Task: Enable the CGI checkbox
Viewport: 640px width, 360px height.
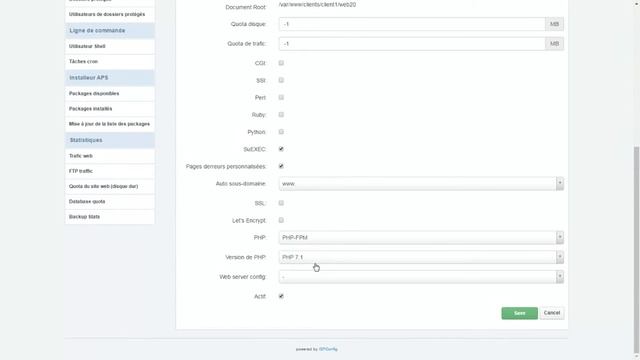Action: tap(281, 63)
